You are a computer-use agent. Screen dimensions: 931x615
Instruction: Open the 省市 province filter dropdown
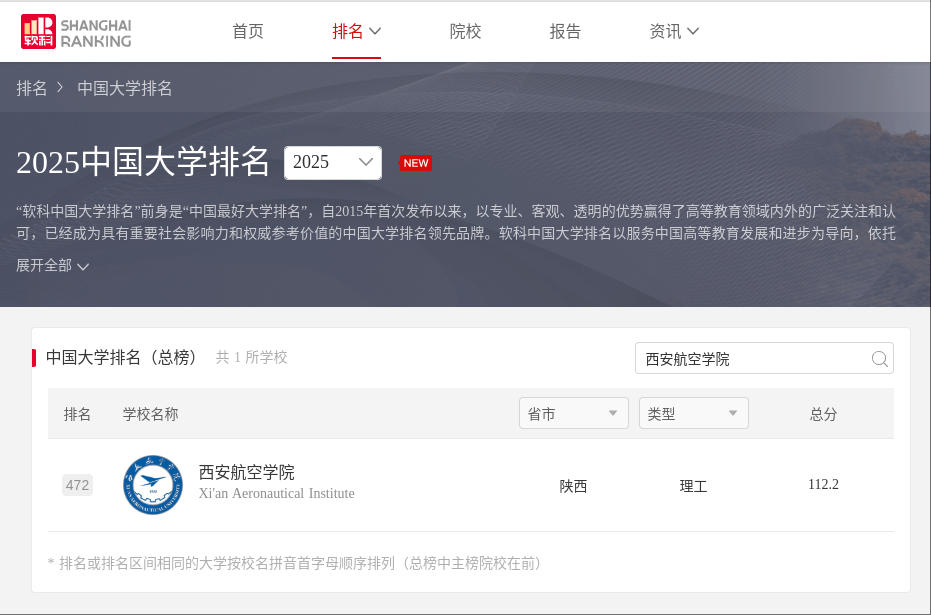click(573, 414)
